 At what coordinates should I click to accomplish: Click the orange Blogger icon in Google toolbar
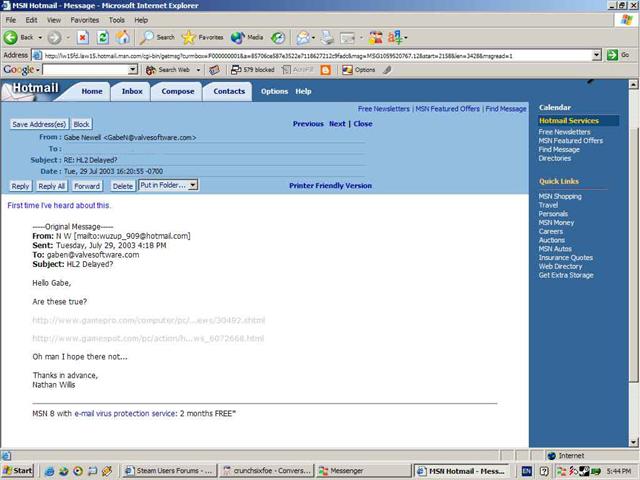pos(325,70)
